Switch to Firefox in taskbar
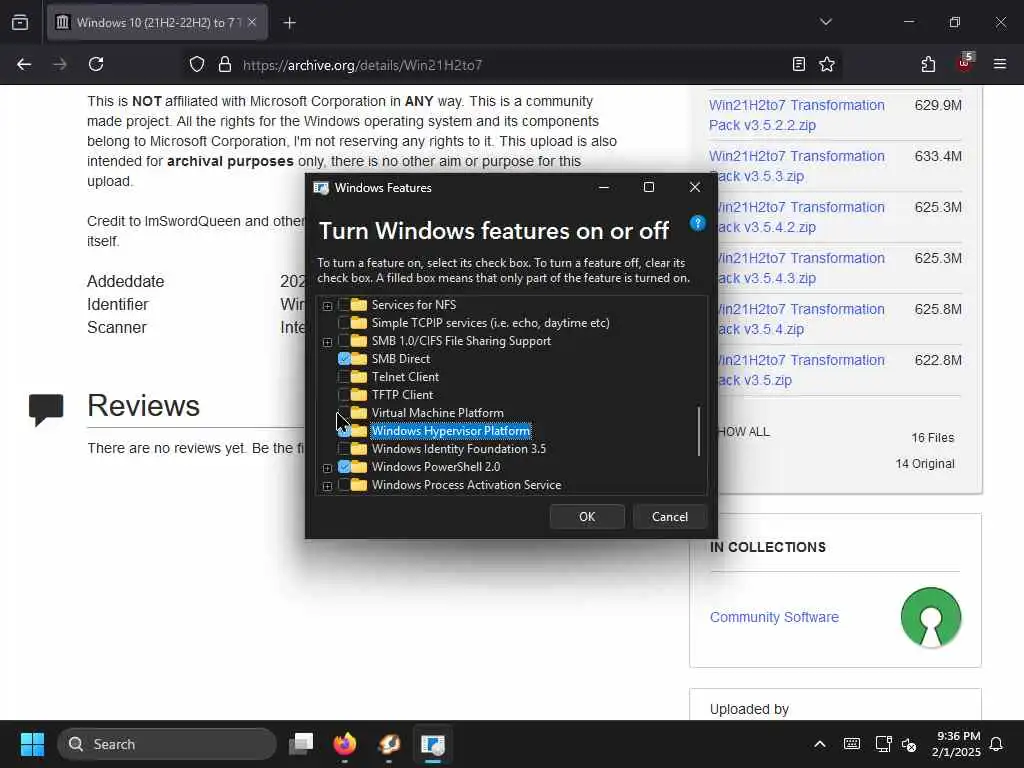1024x768 pixels. 345,744
